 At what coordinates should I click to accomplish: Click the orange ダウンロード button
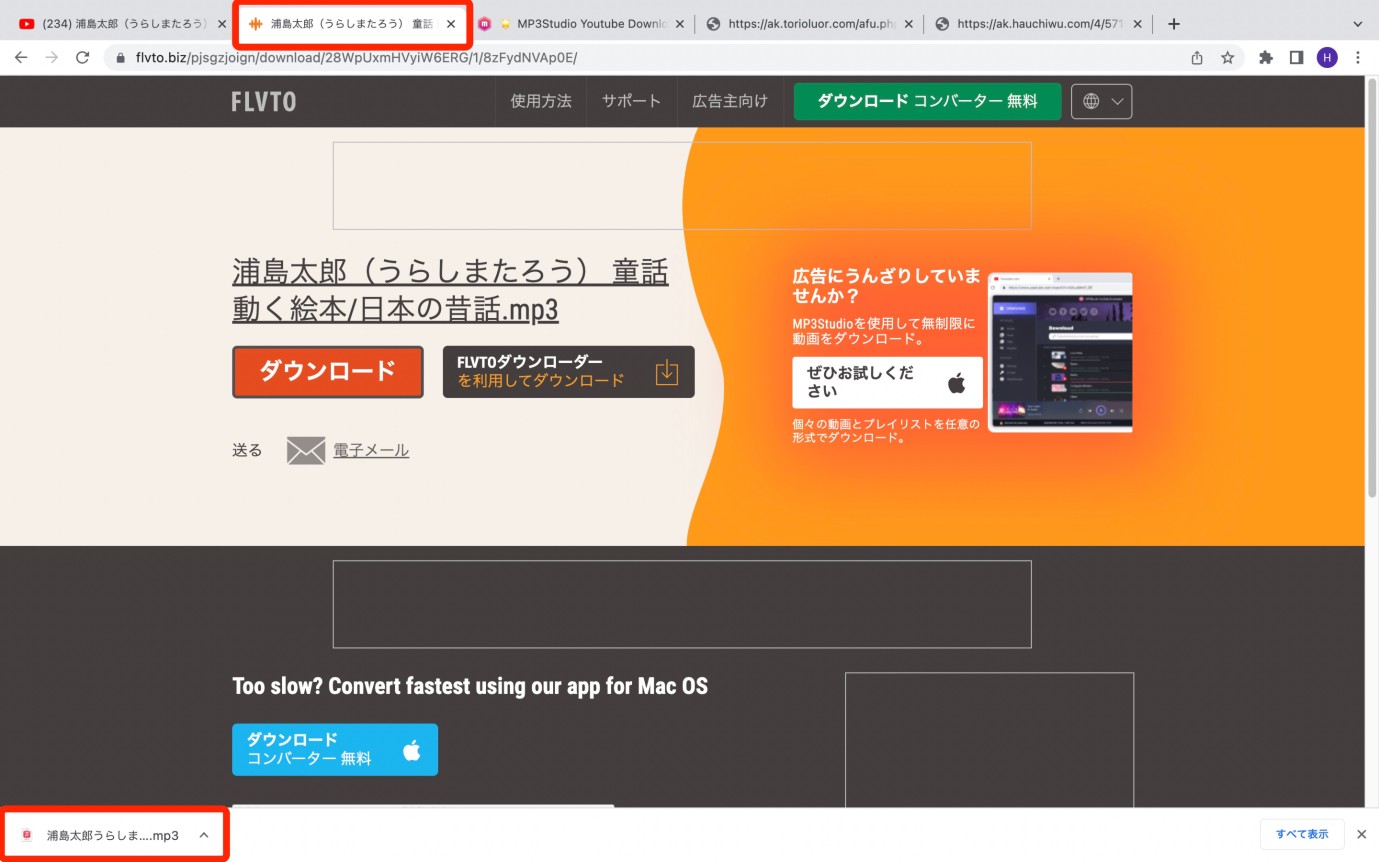tap(328, 372)
